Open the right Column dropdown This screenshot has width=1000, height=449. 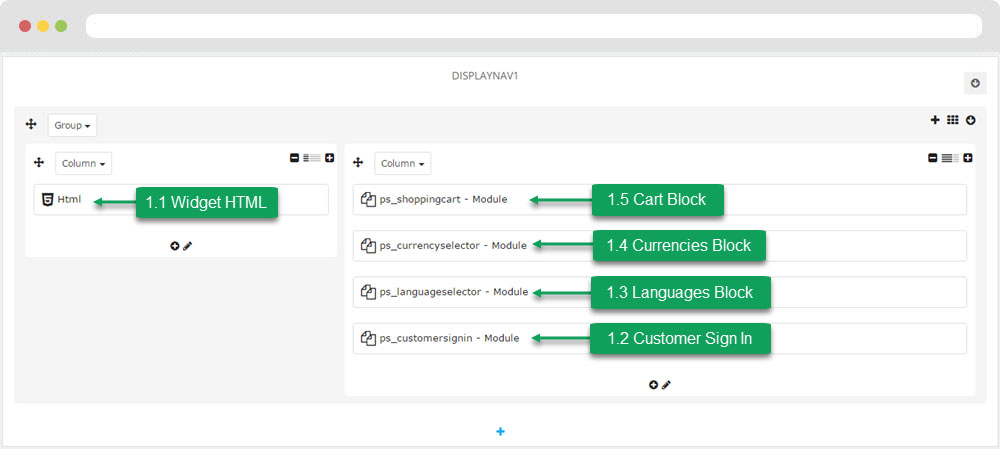pos(402,163)
